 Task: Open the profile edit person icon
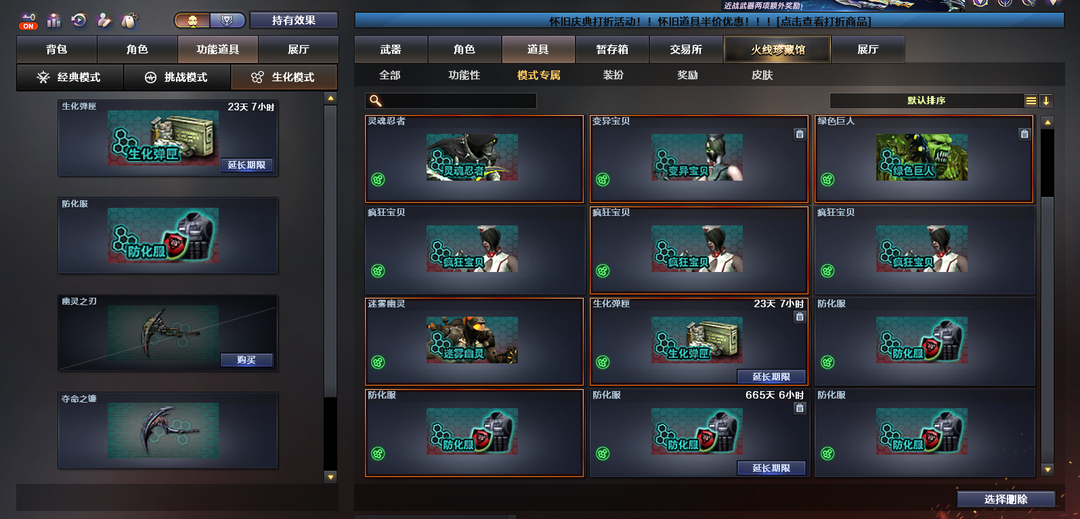104,20
